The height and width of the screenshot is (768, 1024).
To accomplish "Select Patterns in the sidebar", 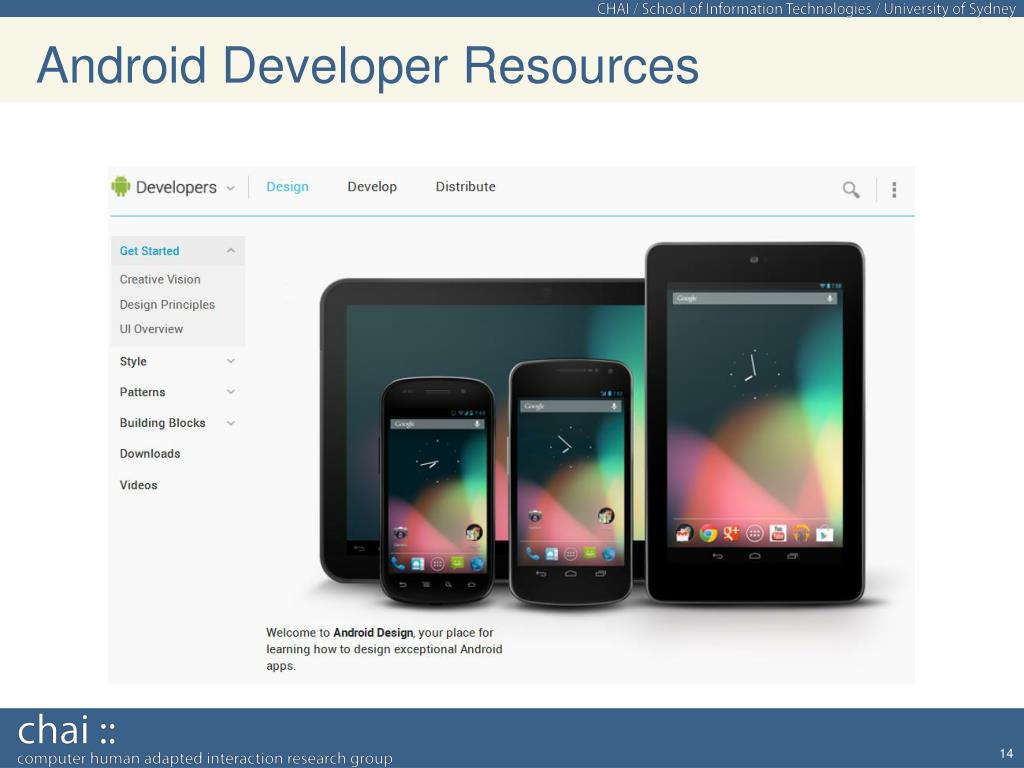I will click(x=142, y=392).
